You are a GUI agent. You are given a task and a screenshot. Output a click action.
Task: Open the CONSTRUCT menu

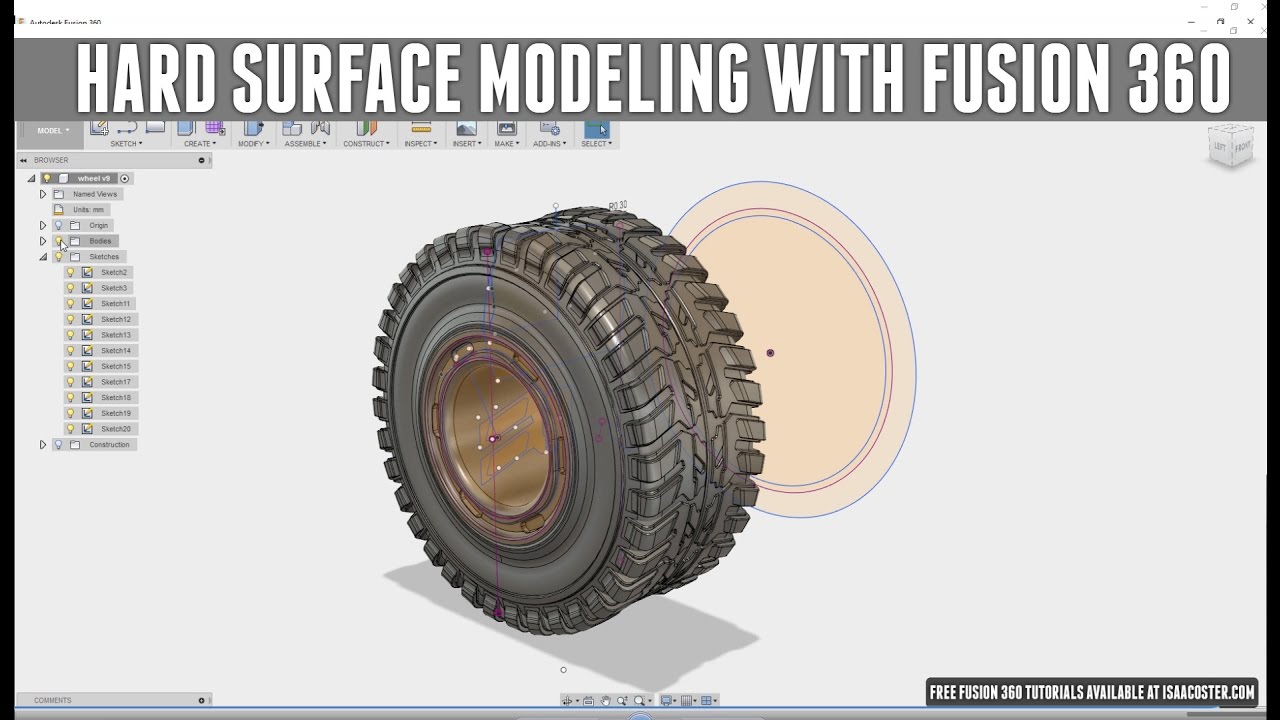366,144
